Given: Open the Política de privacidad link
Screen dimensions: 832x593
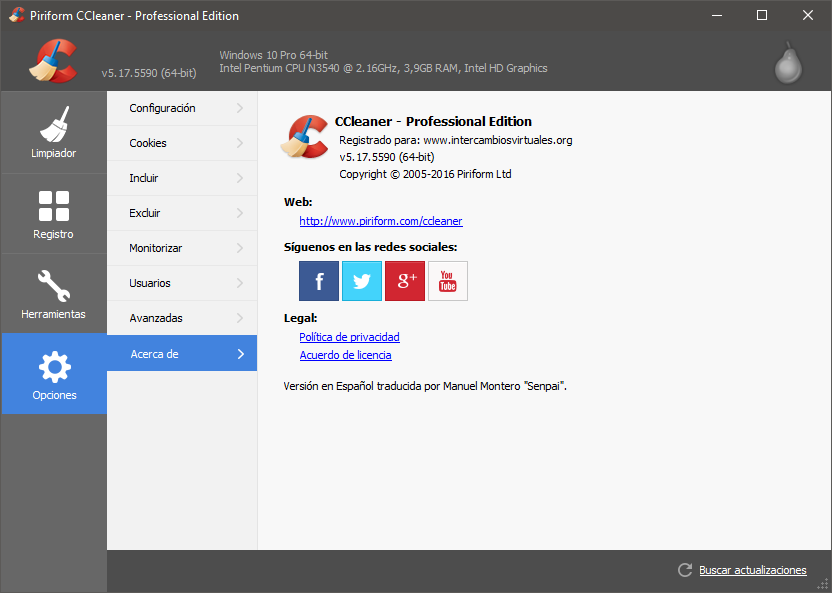Looking at the screenshot, I should 349,337.
